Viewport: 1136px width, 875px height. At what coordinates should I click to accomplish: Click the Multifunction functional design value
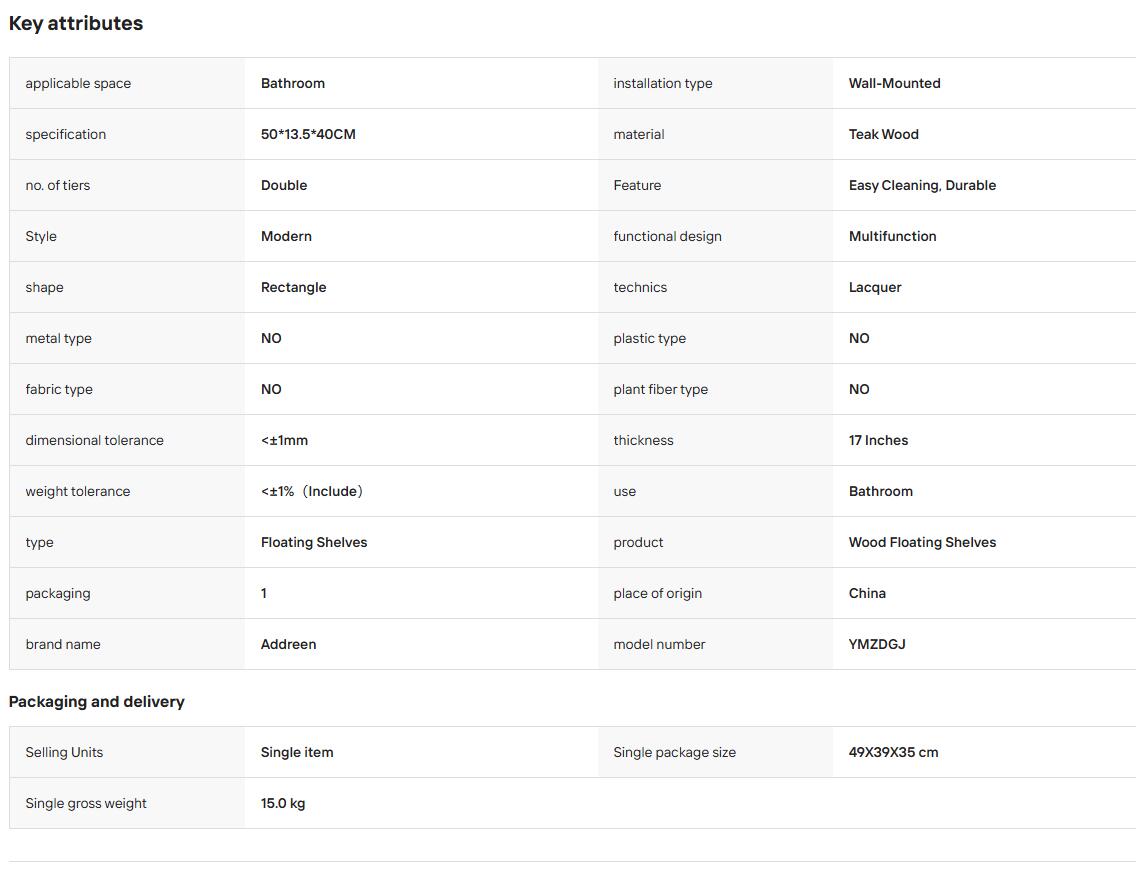892,236
